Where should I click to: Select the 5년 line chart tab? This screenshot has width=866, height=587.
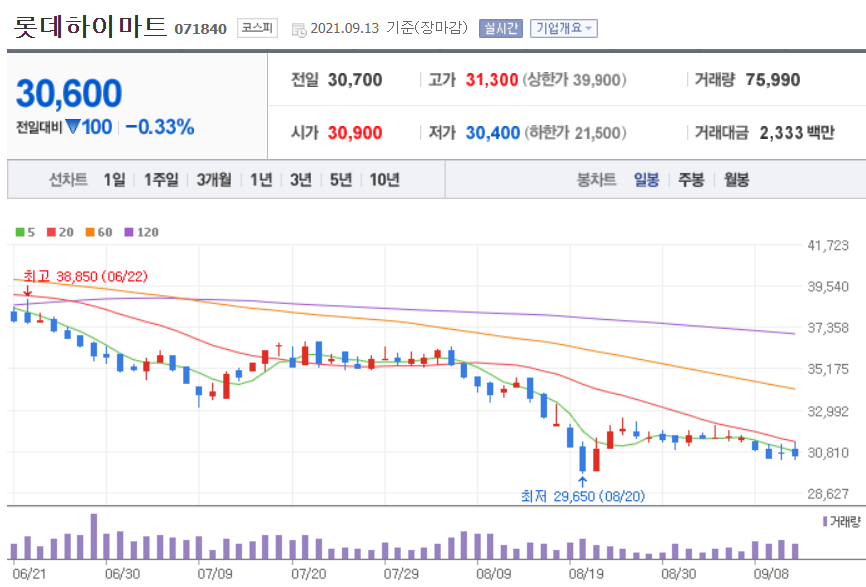341,179
